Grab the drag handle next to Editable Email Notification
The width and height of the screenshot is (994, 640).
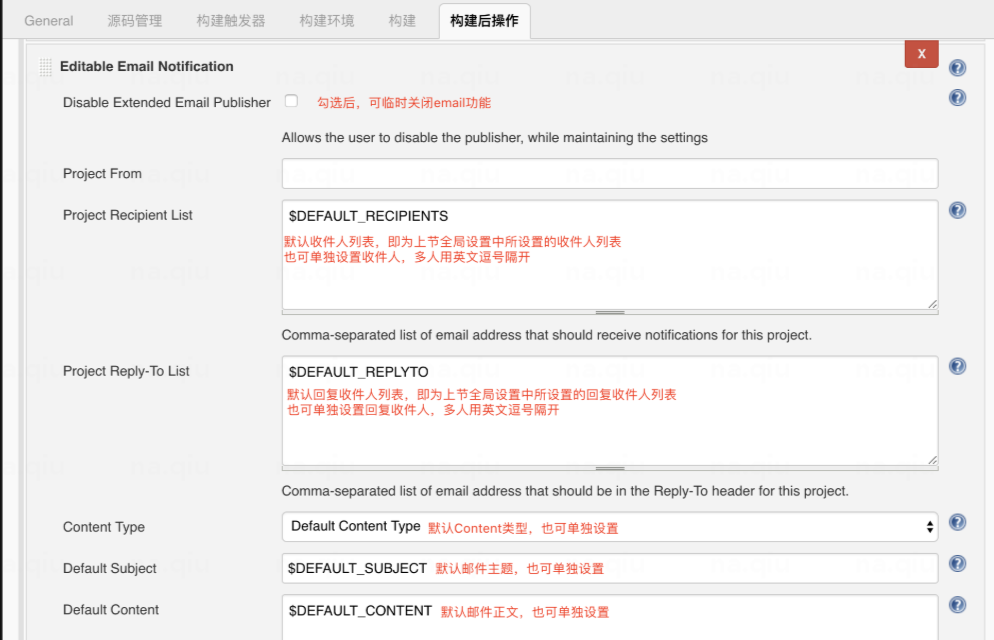point(46,67)
